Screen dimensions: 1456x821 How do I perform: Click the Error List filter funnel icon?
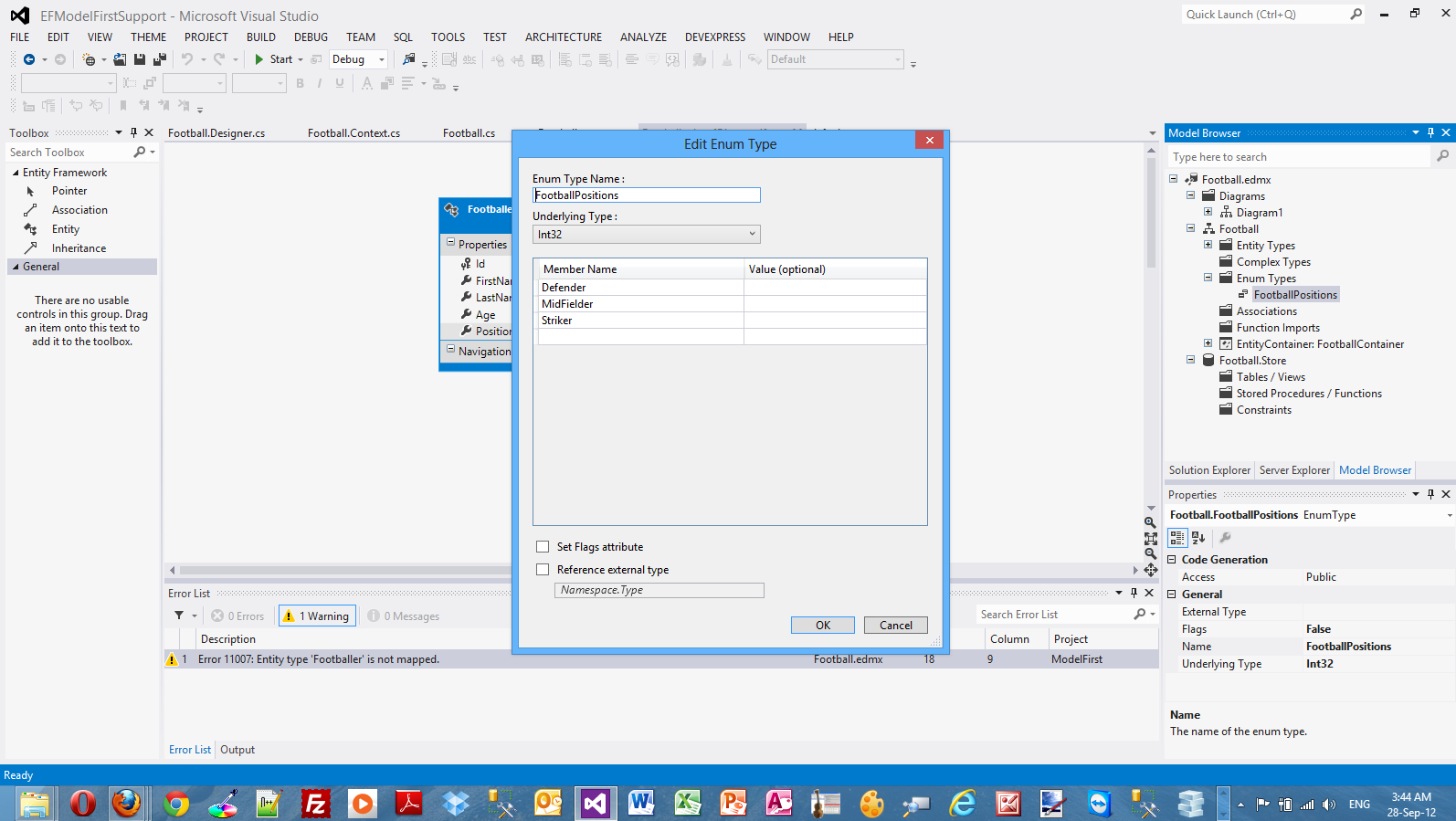179,616
